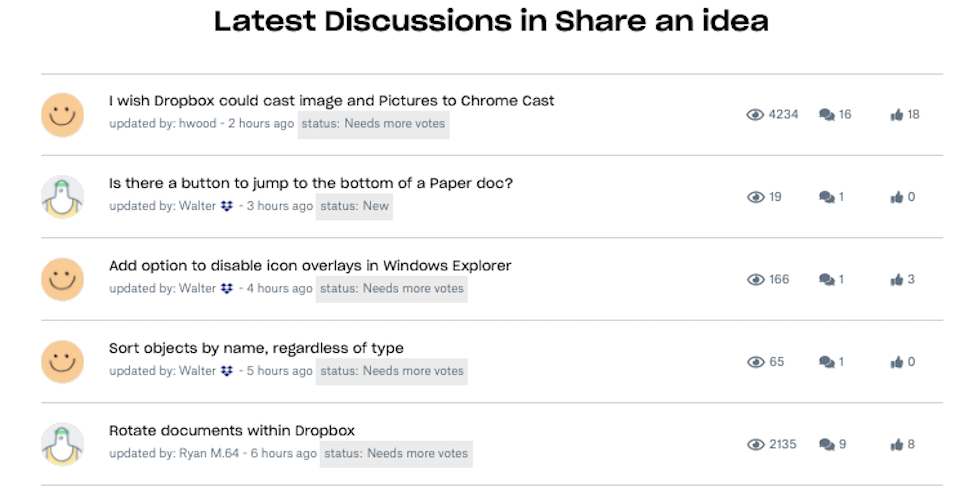Click views eye icon on Rotate documents row

(x=755, y=444)
